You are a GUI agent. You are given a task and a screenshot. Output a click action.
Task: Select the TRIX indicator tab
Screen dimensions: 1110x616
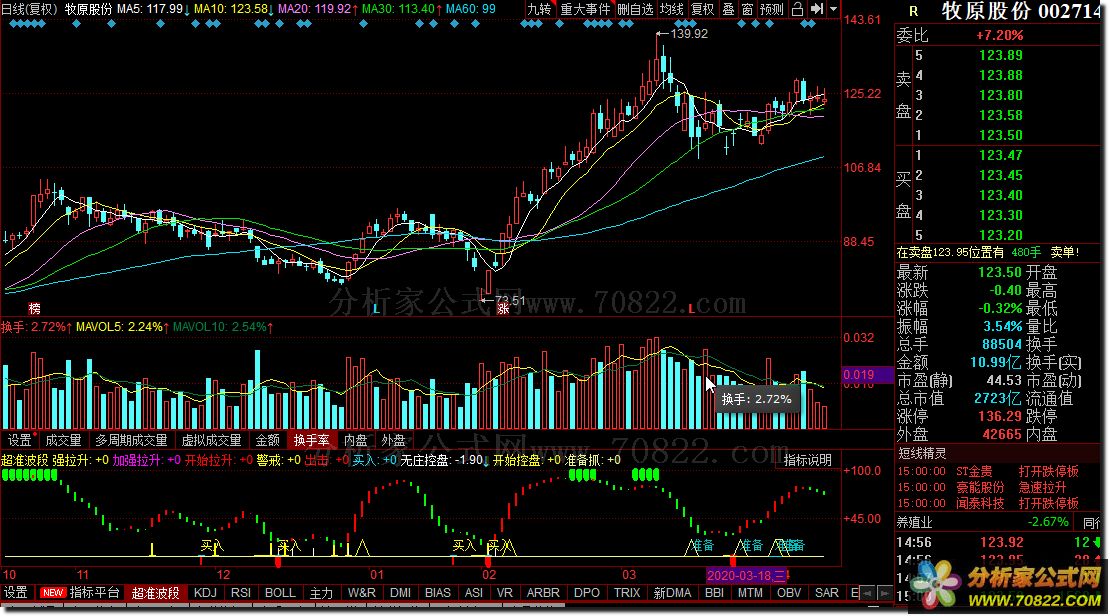[627, 593]
